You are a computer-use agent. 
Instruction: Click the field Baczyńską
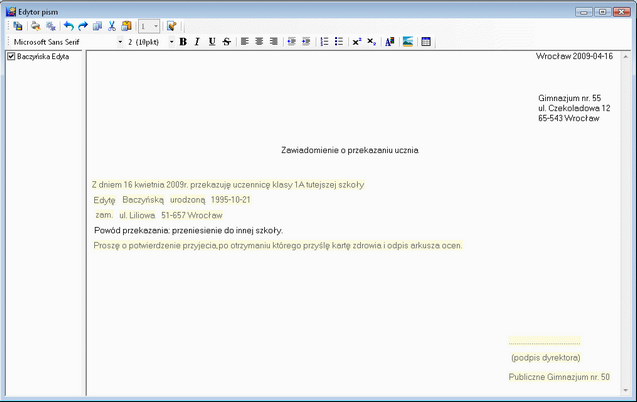pos(143,200)
